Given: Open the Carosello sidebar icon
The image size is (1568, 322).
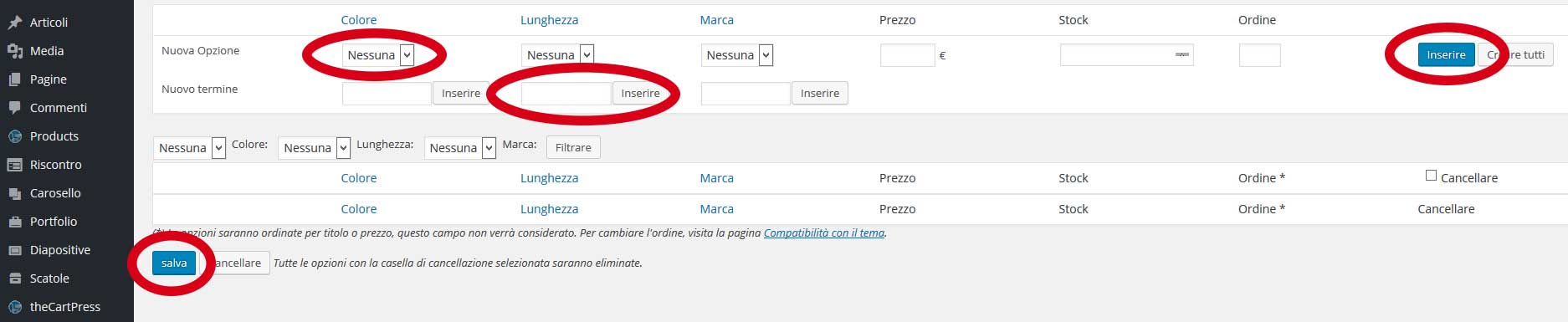Looking at the screenshot, I should click(x=14, y=193).
